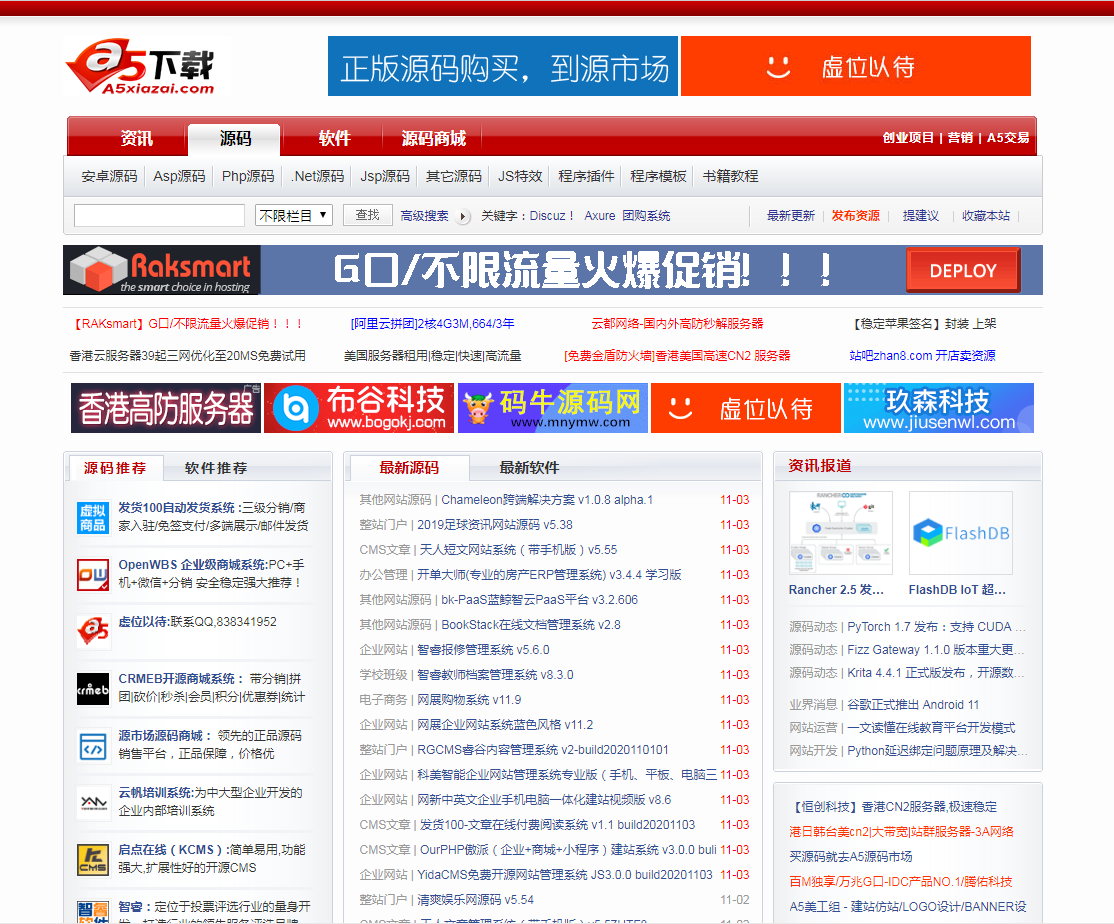This screenshot has height=924, width=1114.
Task: Open the Rancher 2.5 news thumbnail
Action: tap(840, 533)
